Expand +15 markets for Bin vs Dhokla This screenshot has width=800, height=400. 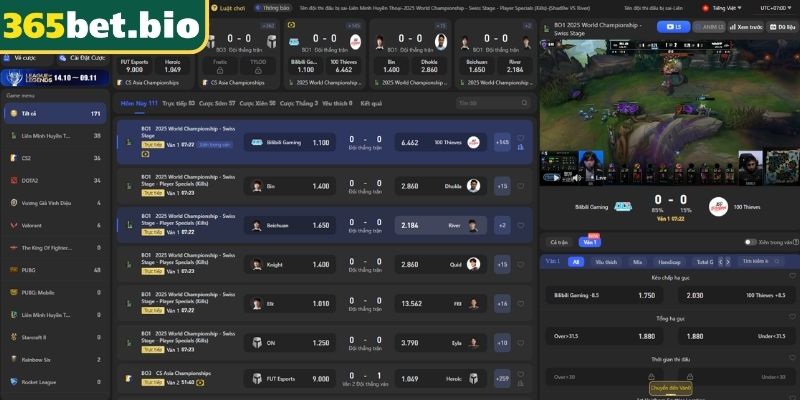click(502, 186)
